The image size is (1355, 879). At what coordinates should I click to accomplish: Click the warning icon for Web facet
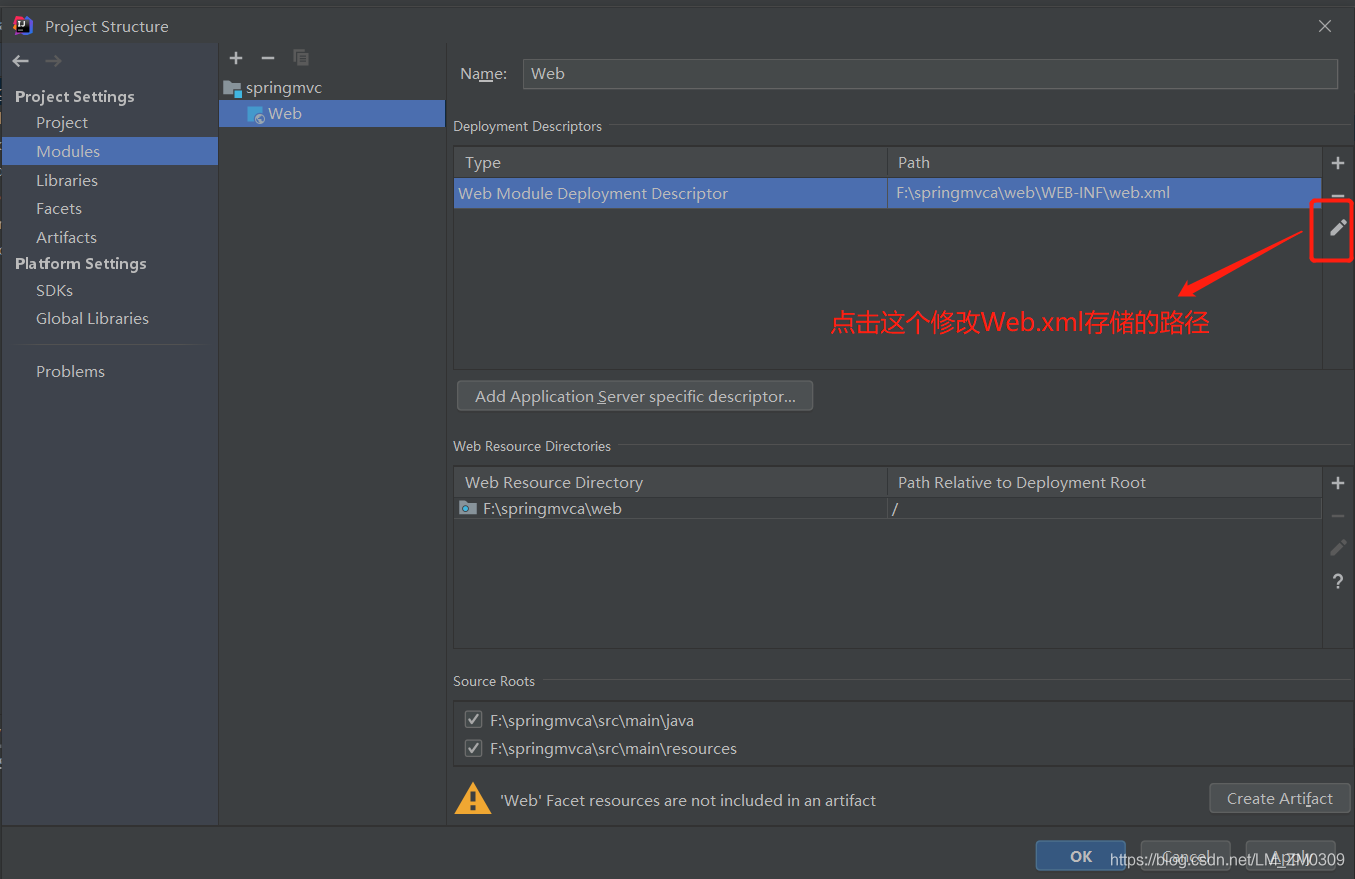pyautogui.click(x=473, y=798)
